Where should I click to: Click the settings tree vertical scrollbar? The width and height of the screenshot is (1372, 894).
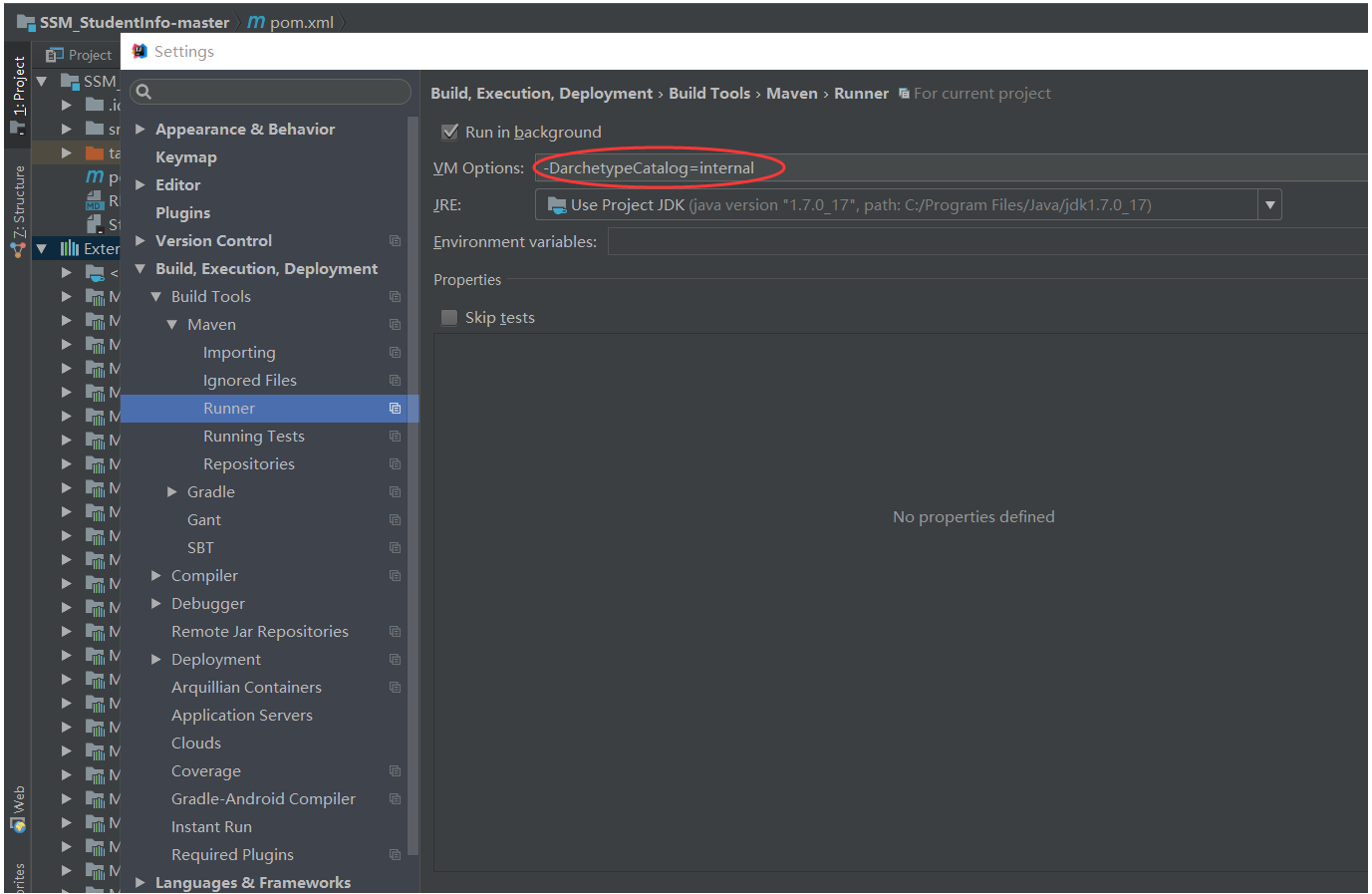(x=413, y=485)
